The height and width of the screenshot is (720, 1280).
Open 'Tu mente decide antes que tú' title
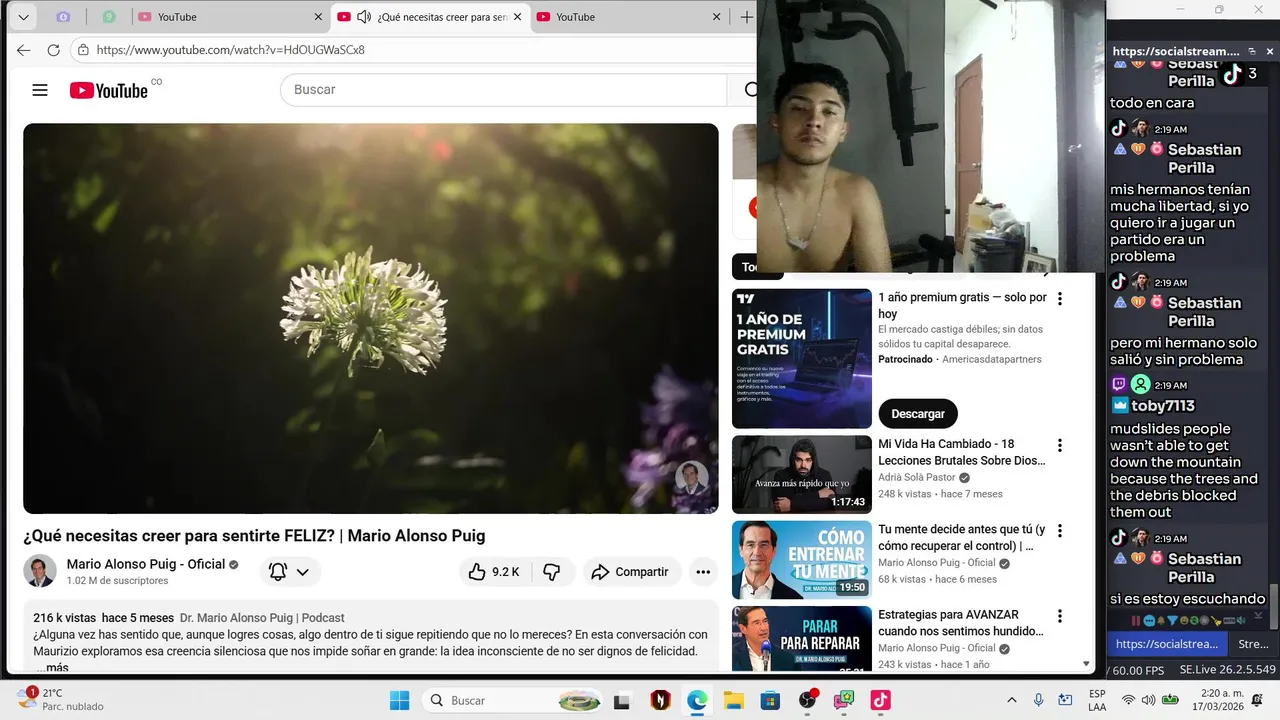(962, 538)
